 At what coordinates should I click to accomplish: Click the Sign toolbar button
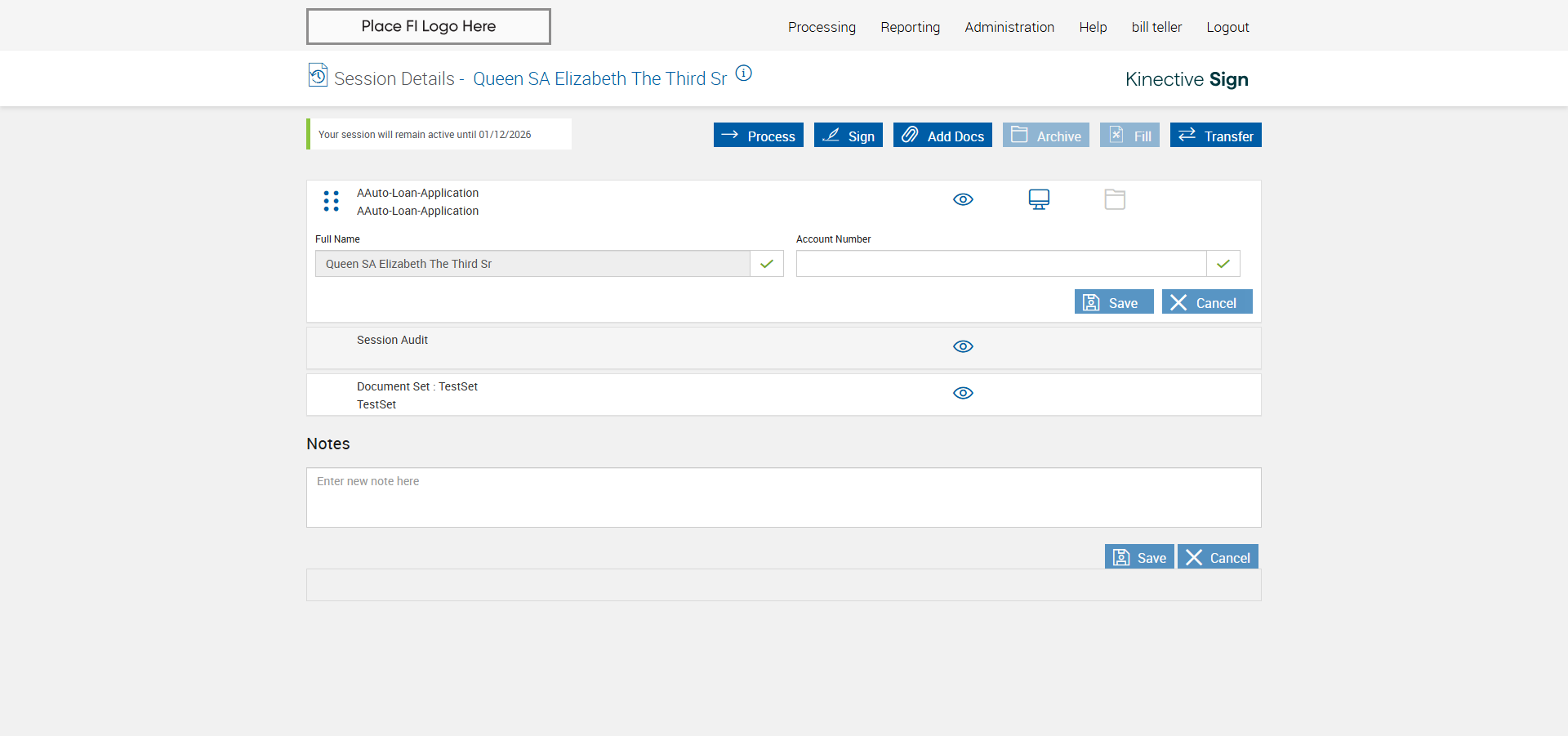(848, 136)
